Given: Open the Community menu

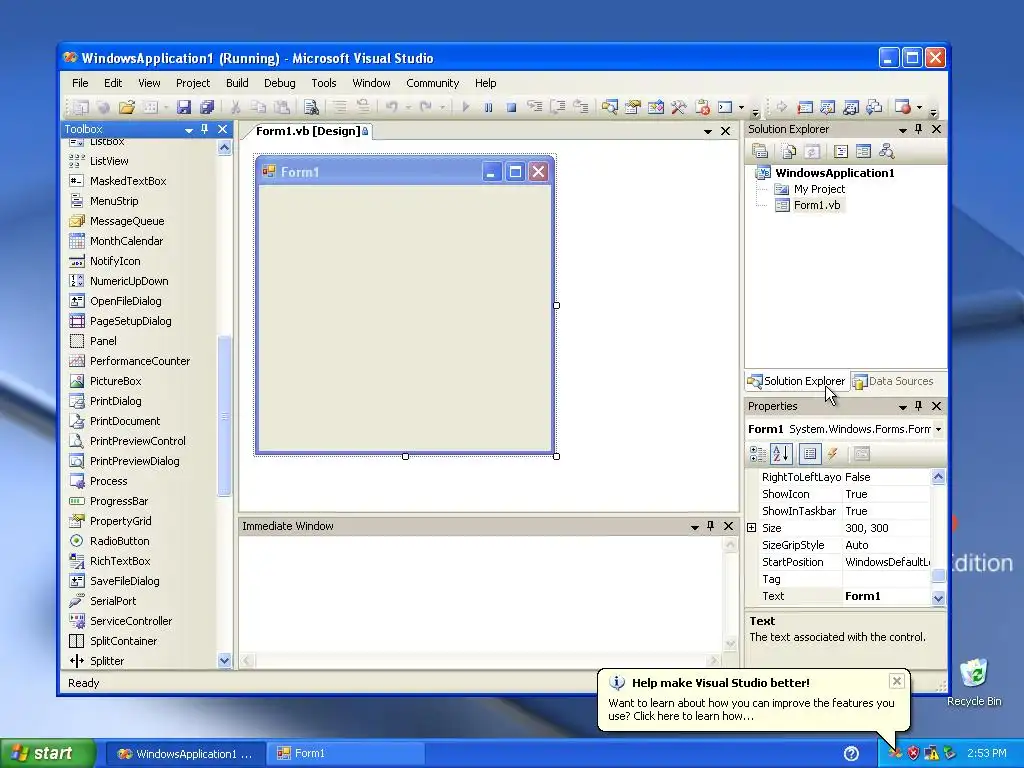Looking at the screenshot, I should 432,83.
